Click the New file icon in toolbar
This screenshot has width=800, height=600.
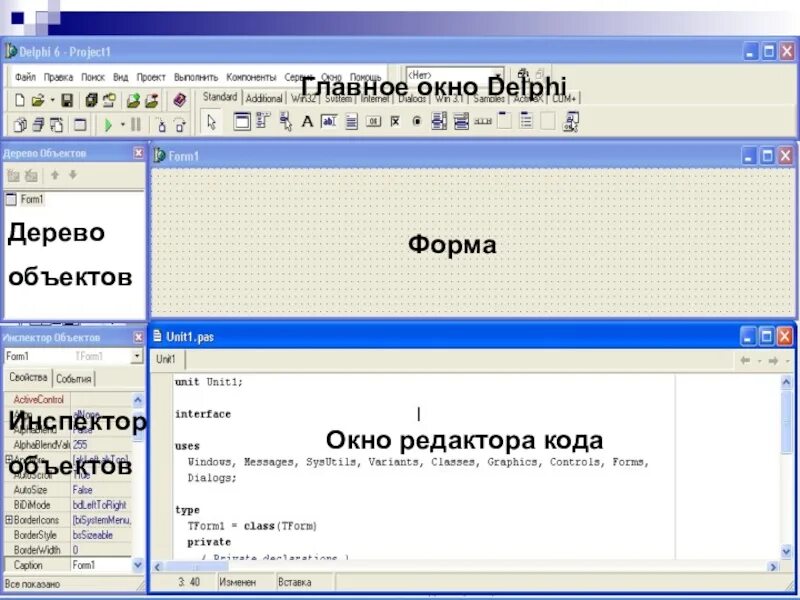pos(20,100)
